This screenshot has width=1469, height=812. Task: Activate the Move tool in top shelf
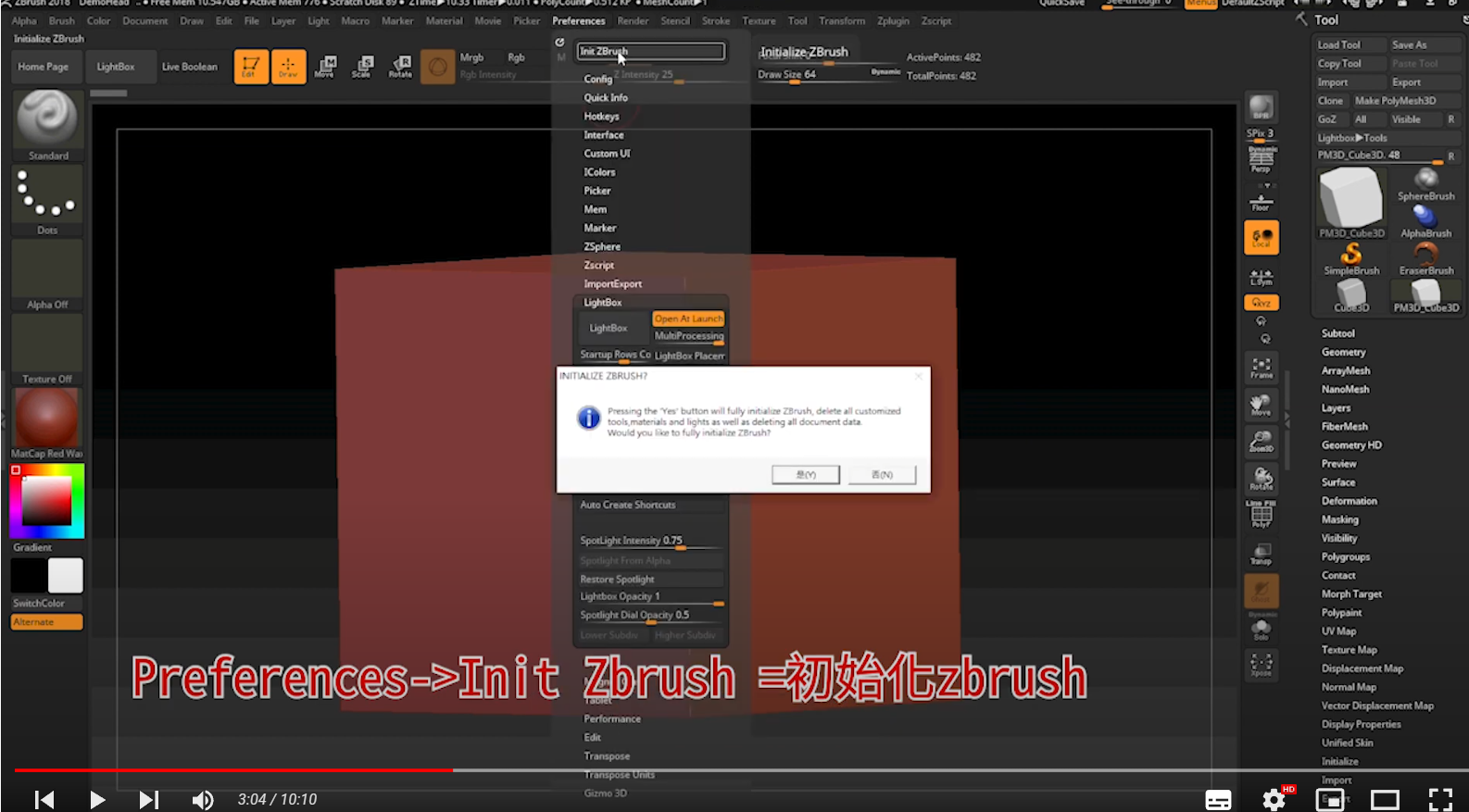326,67
